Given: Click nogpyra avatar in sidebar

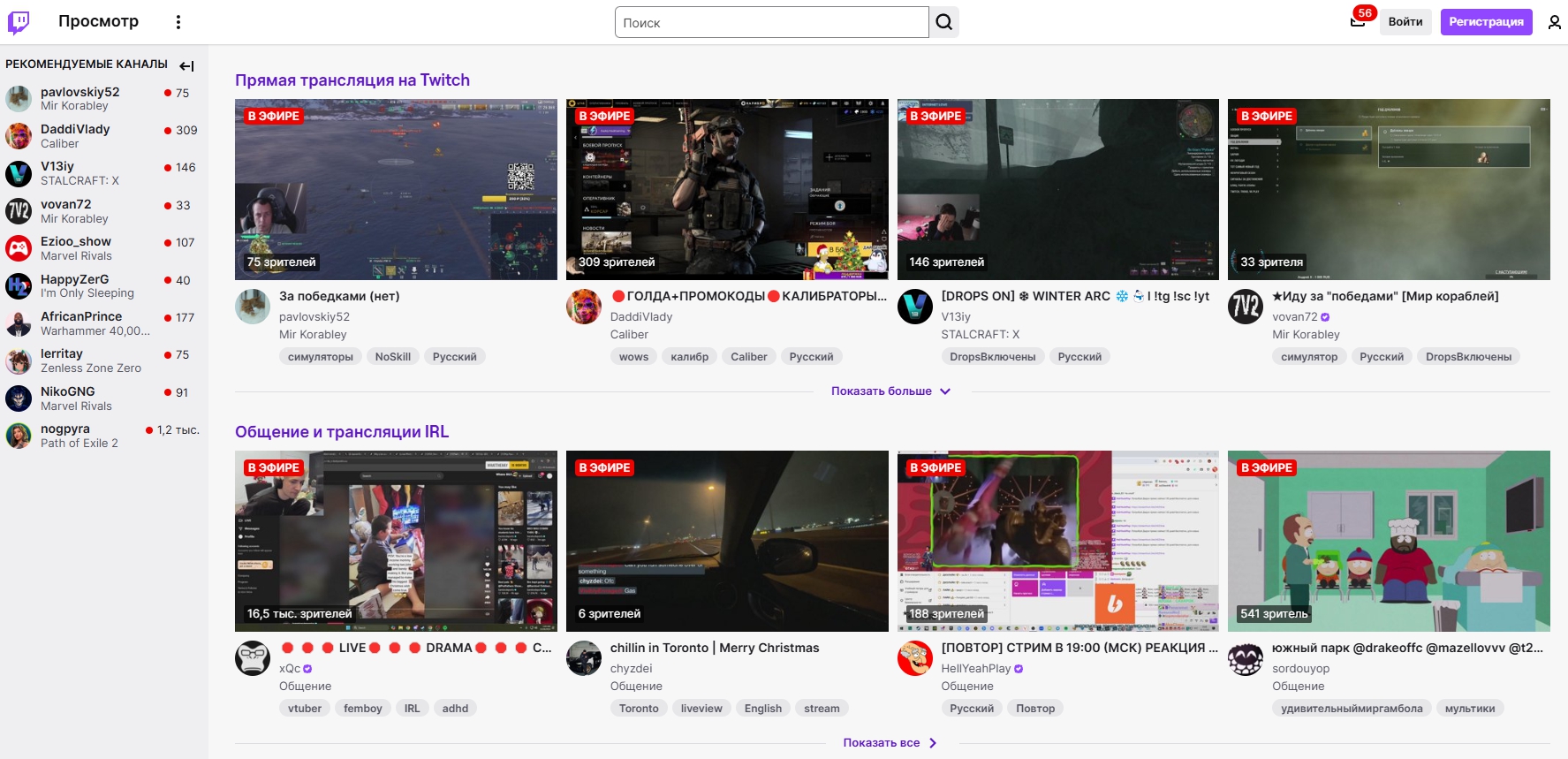Looking at the screenshot, I should coord(19,436).
